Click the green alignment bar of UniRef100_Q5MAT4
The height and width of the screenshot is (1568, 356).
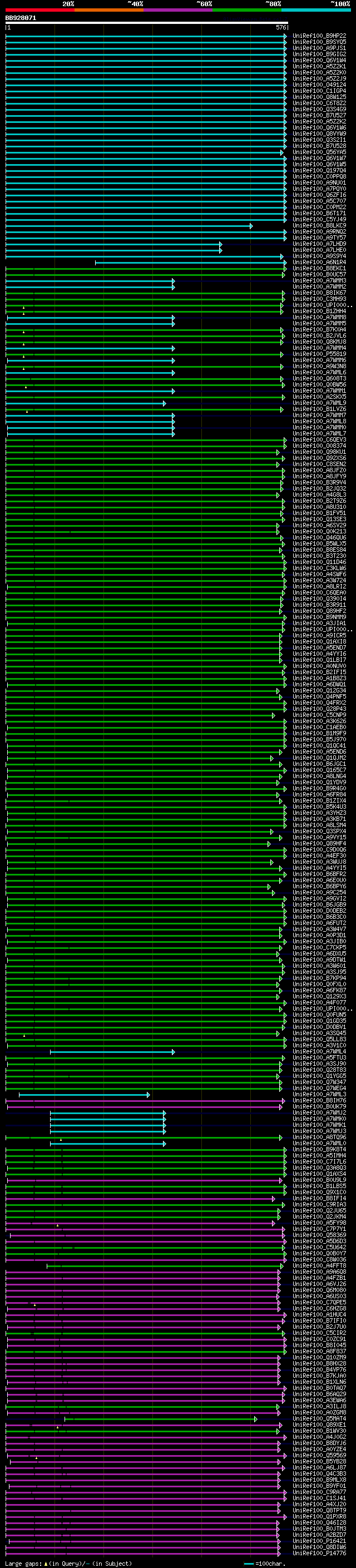coord(161,1419)
